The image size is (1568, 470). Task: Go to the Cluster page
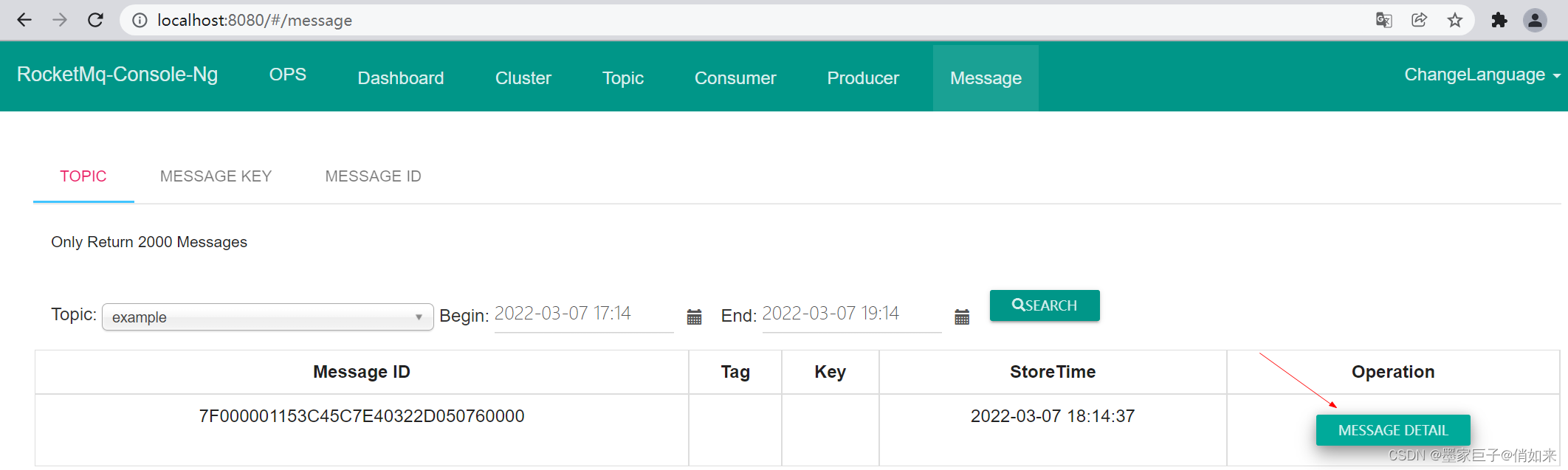point(523,78)
